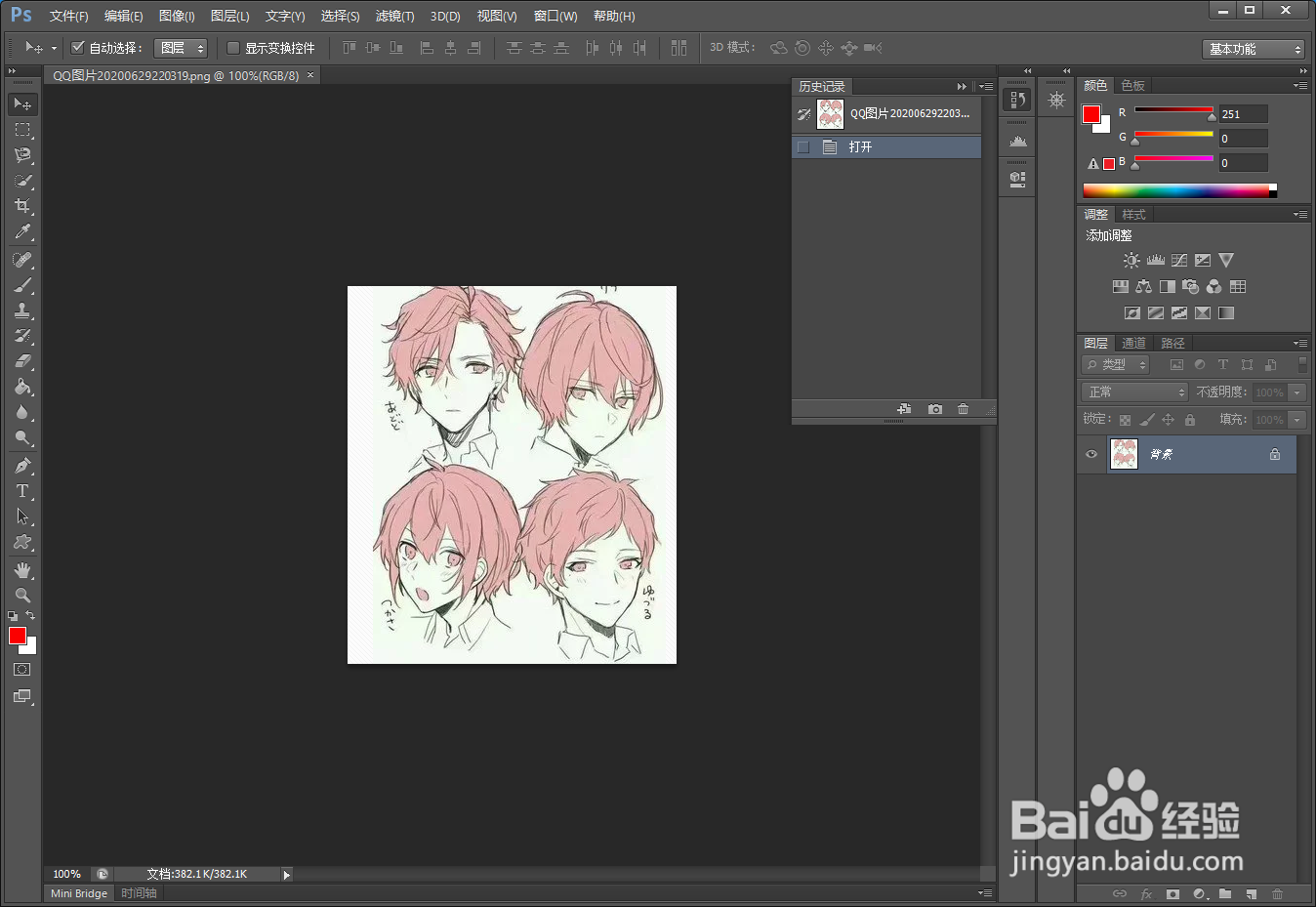Change screen mode icon in toolbox
Viewport: 1316px width, 907px height.
pos(22,696)
